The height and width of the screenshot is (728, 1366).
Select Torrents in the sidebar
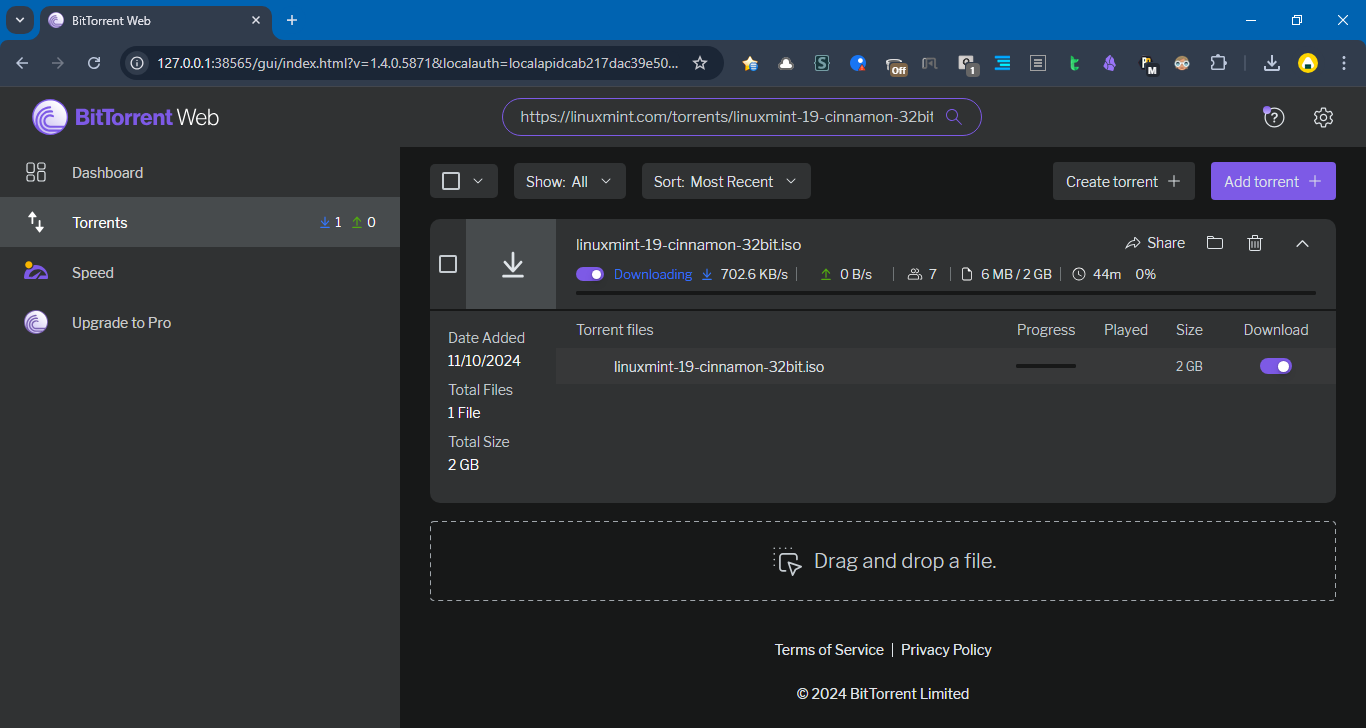click(200, 222)
